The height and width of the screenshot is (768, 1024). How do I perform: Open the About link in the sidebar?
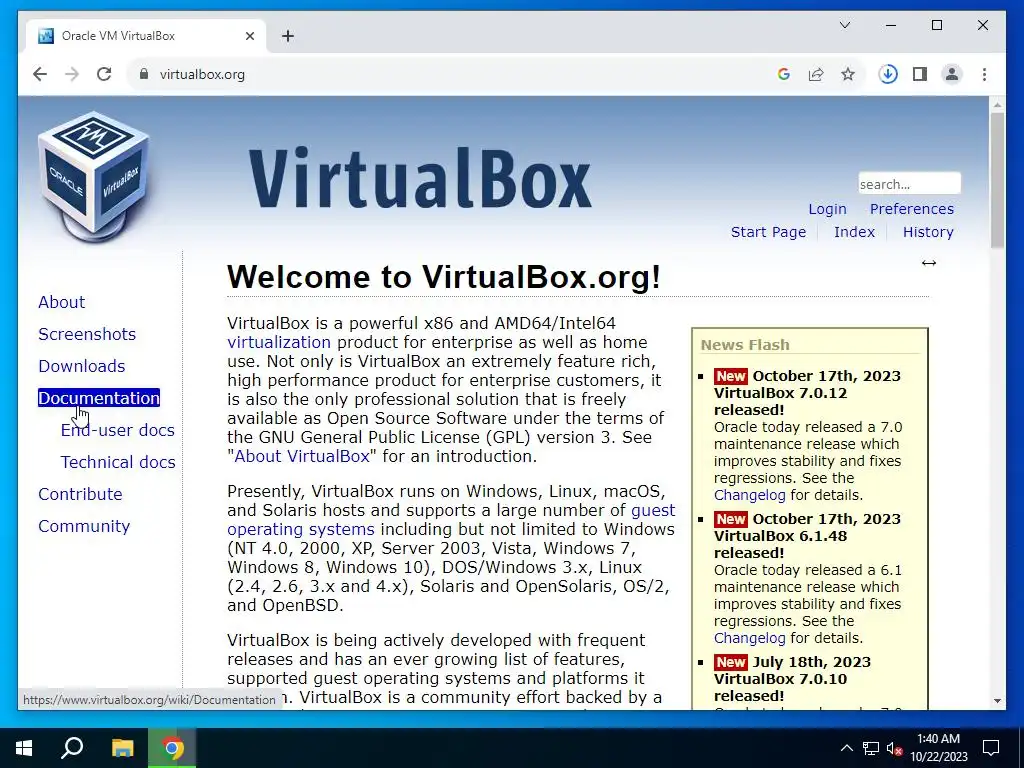pos(61,302)
